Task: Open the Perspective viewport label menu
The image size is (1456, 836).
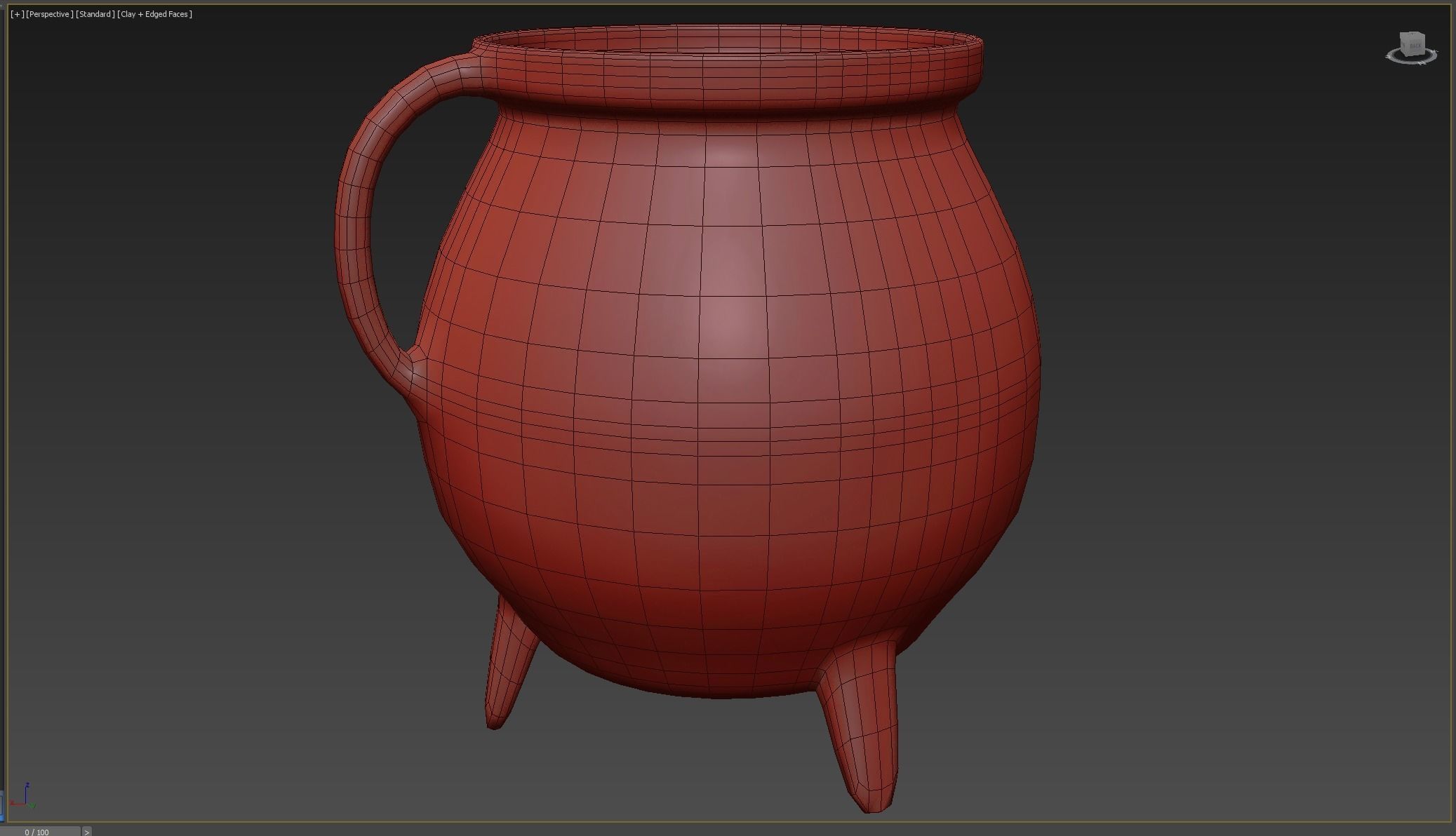Action: (49, 14)
